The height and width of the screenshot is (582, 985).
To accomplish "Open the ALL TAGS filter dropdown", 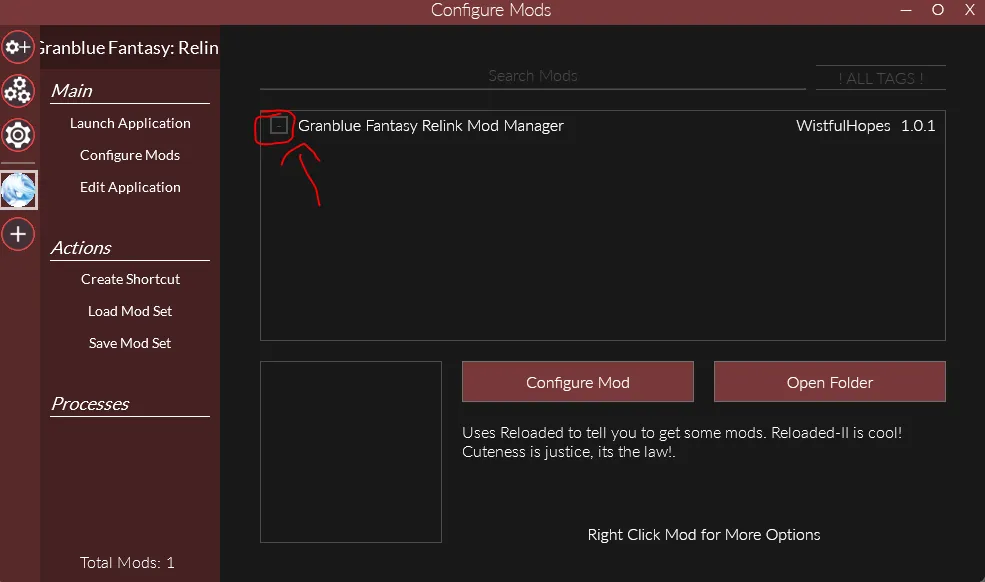I will tap(880, 78).
